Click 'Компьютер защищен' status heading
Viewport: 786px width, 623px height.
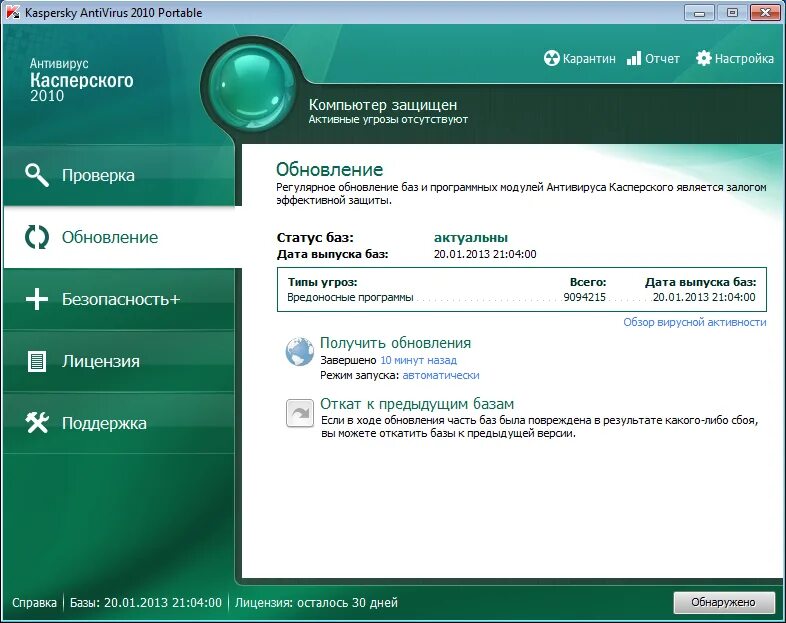[383, 105]
